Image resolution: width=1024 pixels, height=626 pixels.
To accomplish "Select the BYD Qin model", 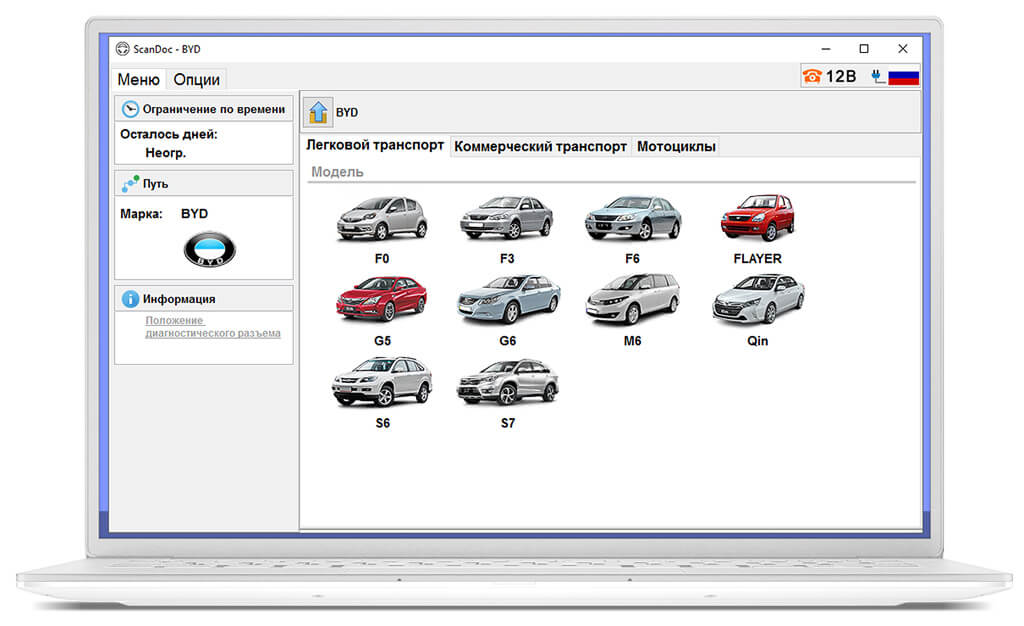I will pos(758,311).
